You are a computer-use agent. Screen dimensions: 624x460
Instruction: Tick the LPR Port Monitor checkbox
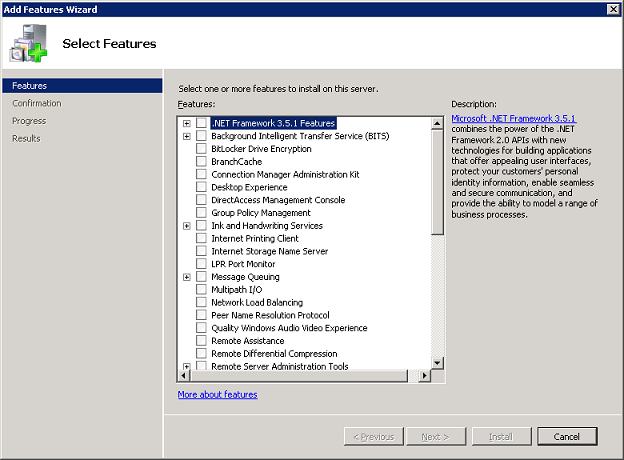coord(201,264)
